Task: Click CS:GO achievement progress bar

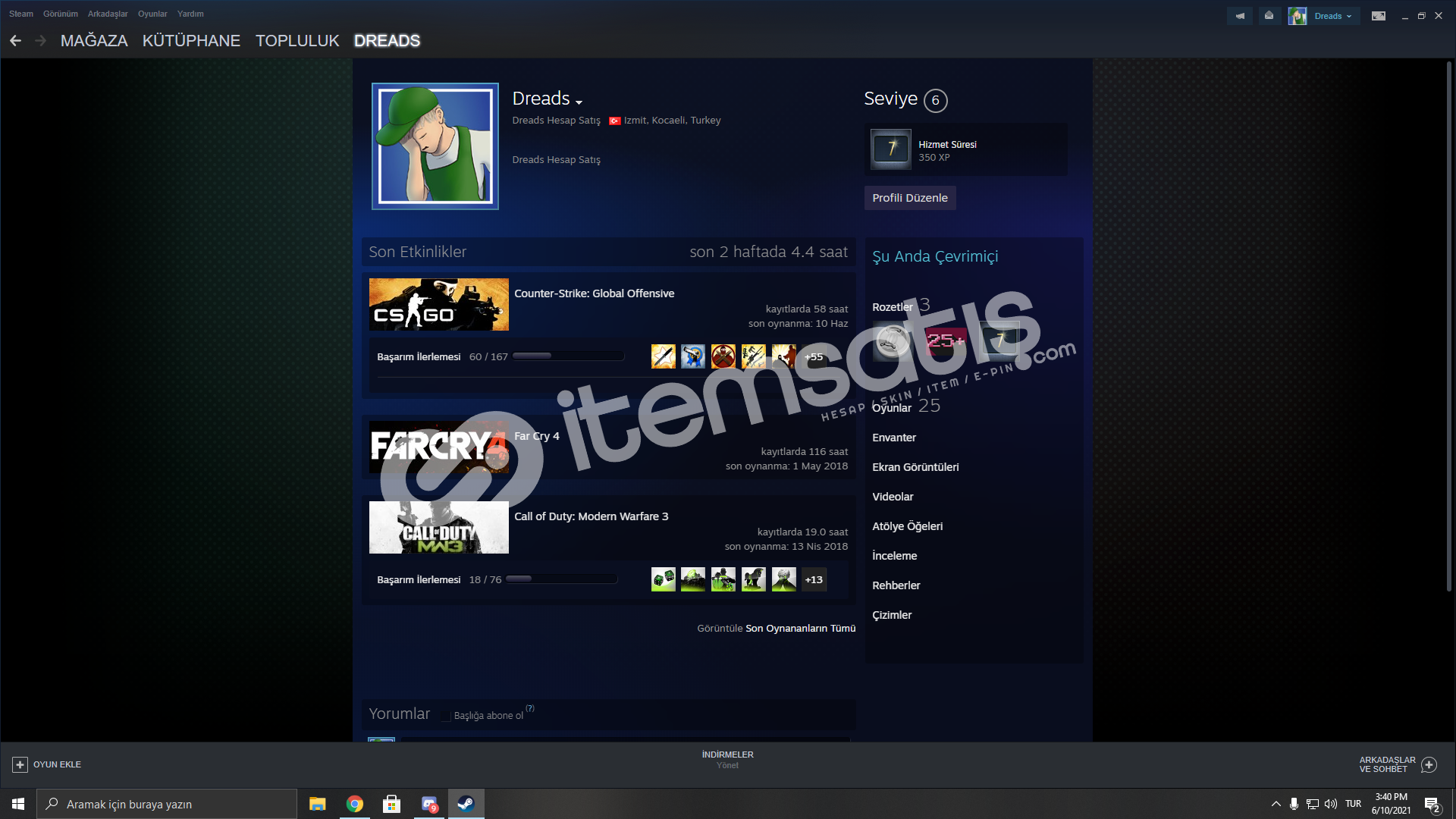Action: pos(568,356)
